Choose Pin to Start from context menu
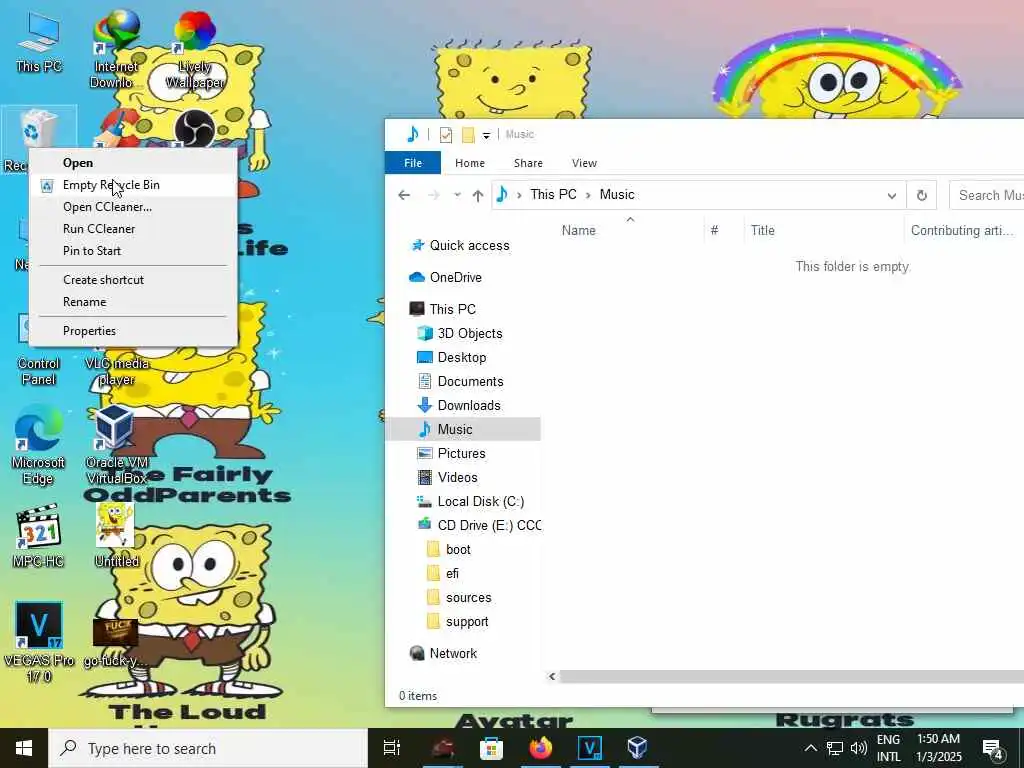The height and width of the screenshot is (768, 1024). pyautogui.click(x=133, y=251)
